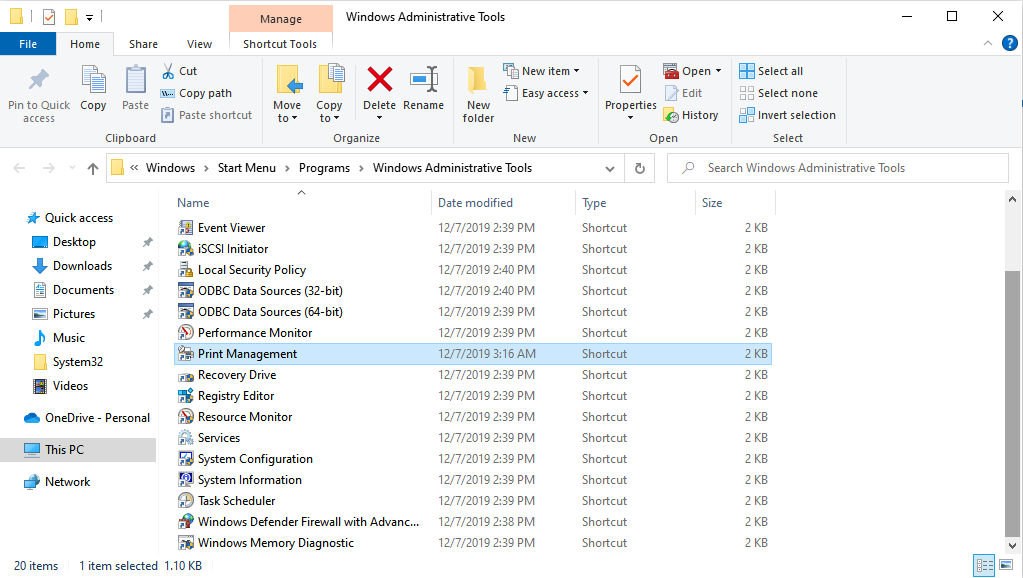Image resolution: width=1023 pixels, height=578 pixels.
Task: Click Select all in the ribbon
Action: click(x=771, y=71)
